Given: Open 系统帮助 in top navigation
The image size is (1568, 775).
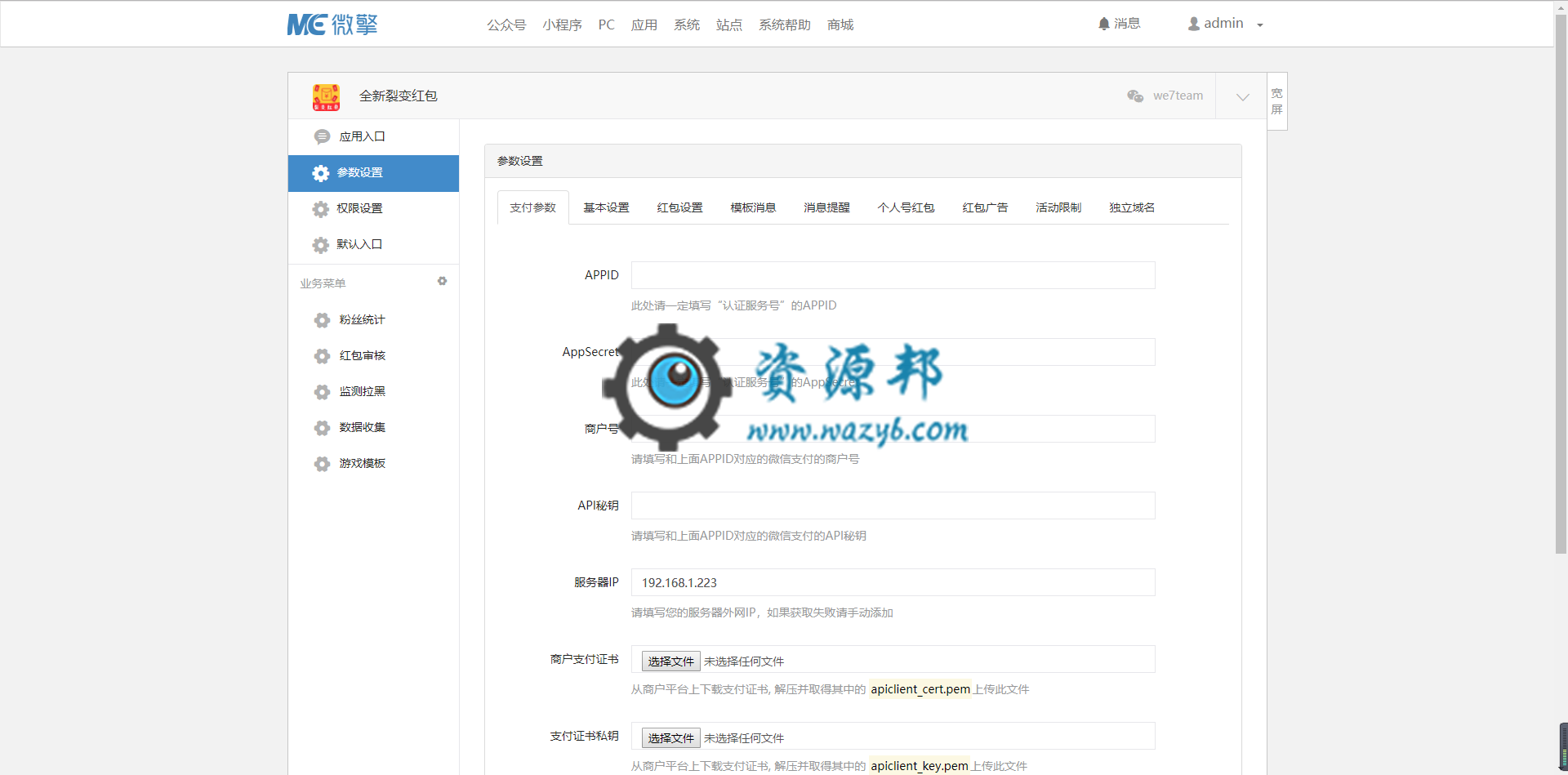Looking at the screenshot, I should (x=784, y=24).
